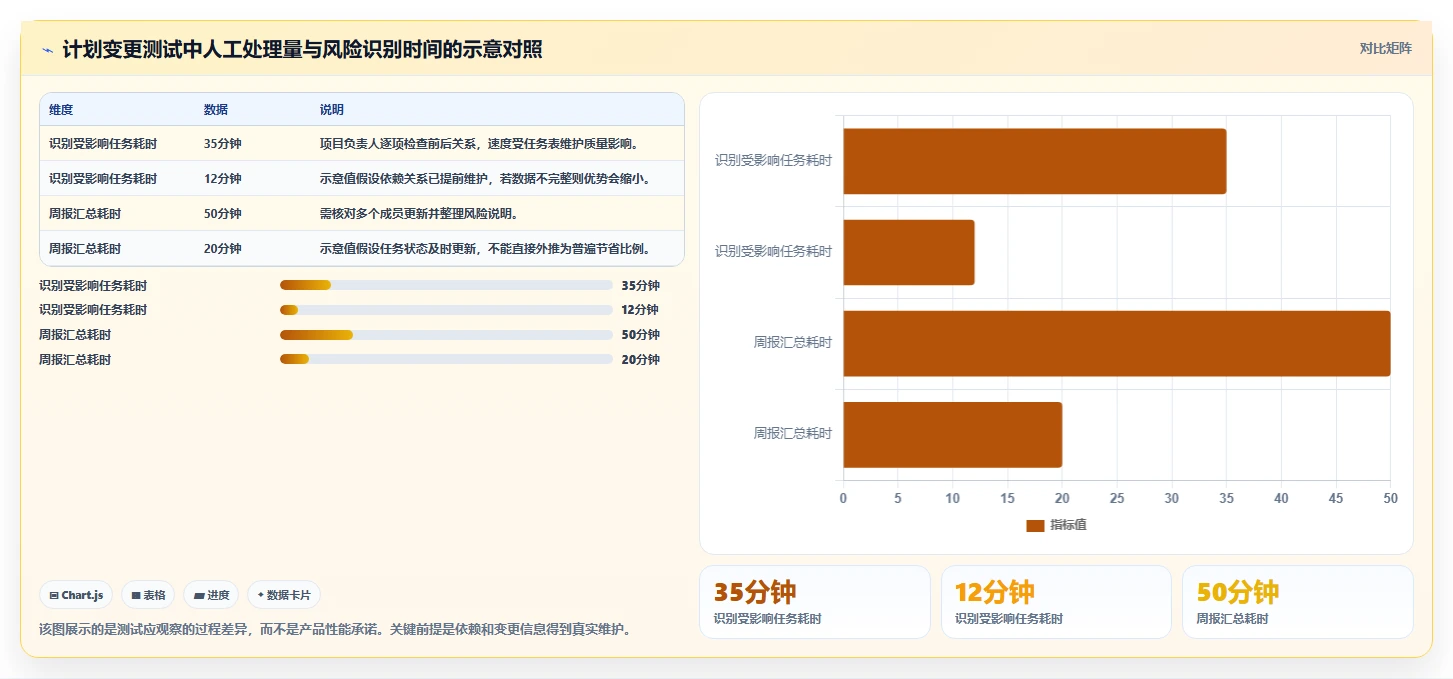The image size is (1453, 679).
Task: Click the 识别受影响任务耗时 table cell in the 35分钟 row
Action: [x=103, y=144]
